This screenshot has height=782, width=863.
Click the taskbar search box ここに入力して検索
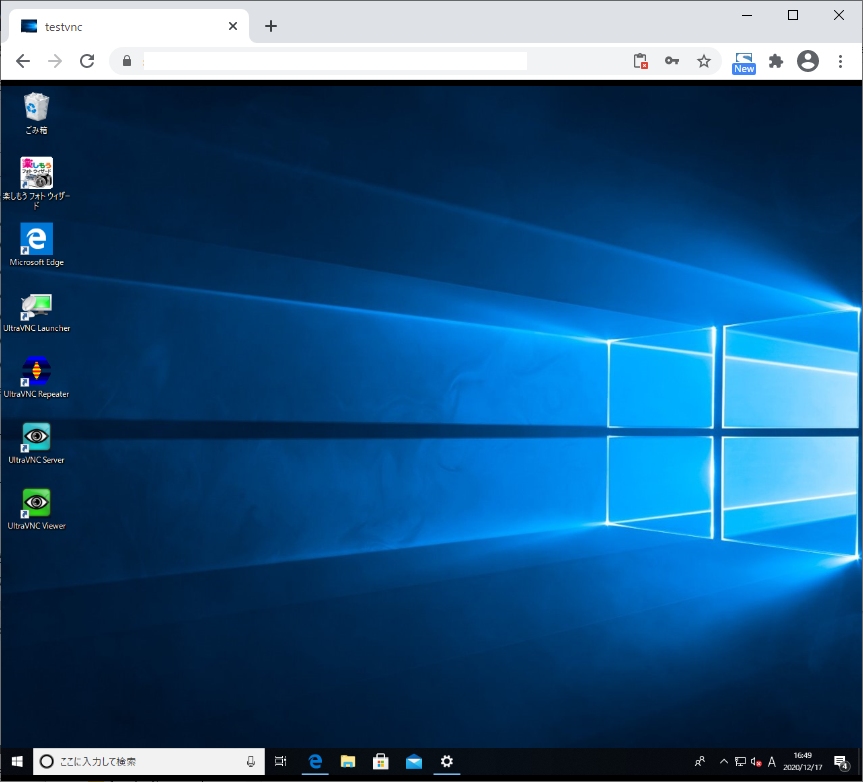point(149,761)
